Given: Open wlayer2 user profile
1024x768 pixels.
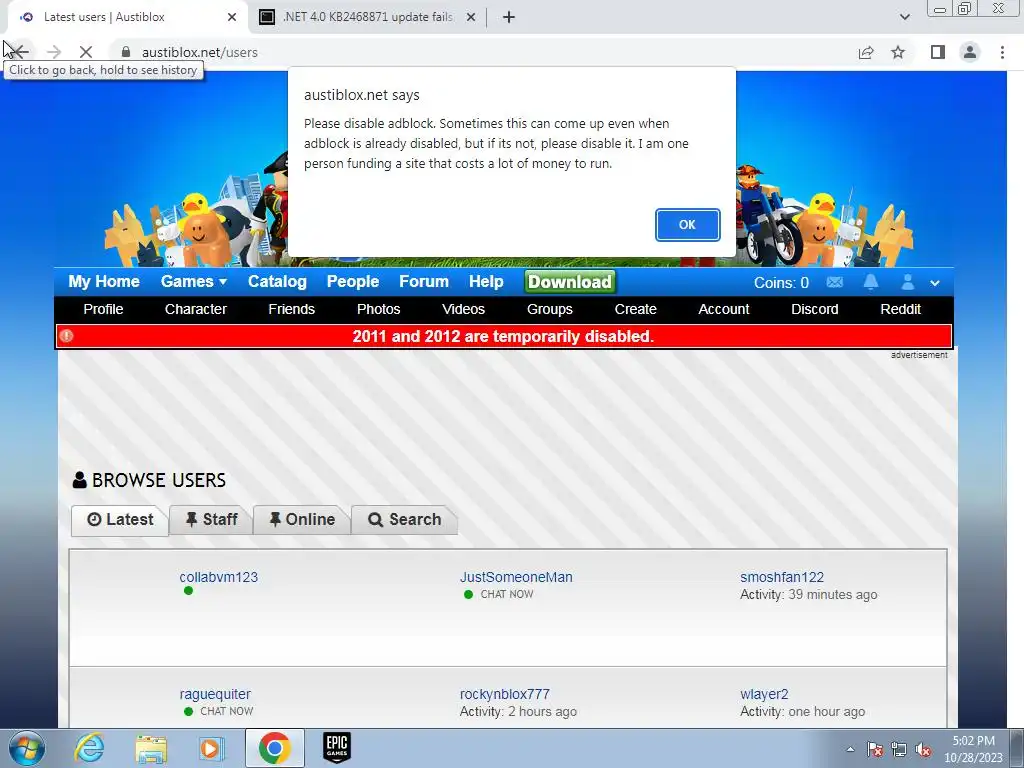Looking at the screenshot, I should [x=764, y=694].
